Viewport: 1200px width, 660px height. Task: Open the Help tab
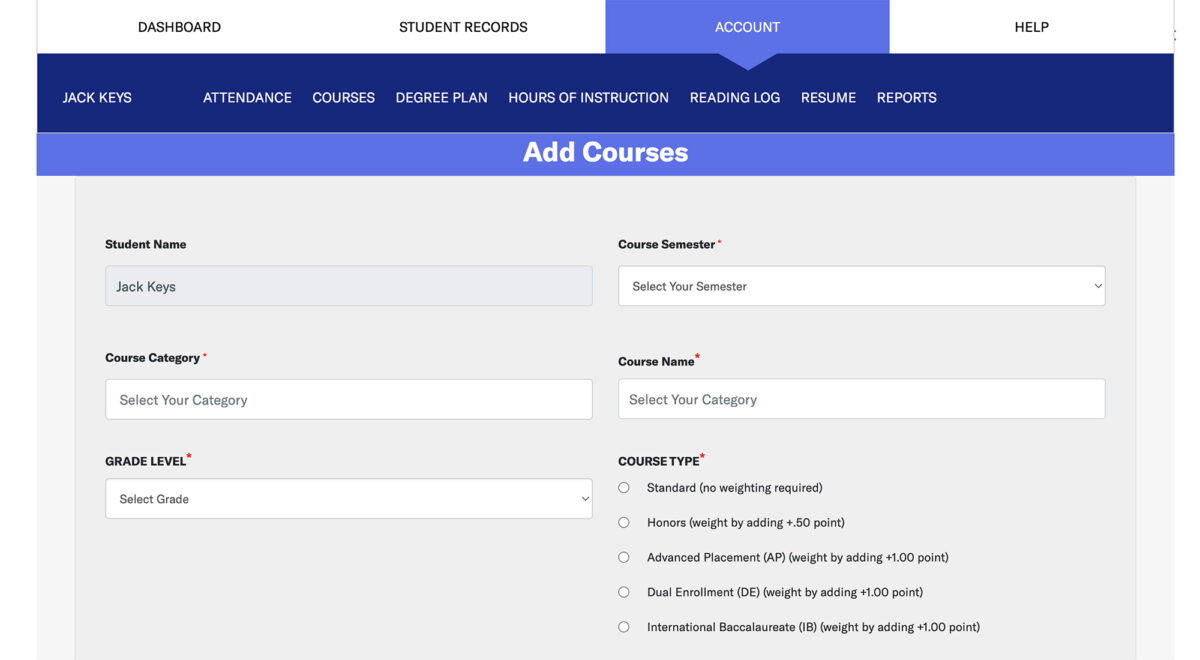1031,27
